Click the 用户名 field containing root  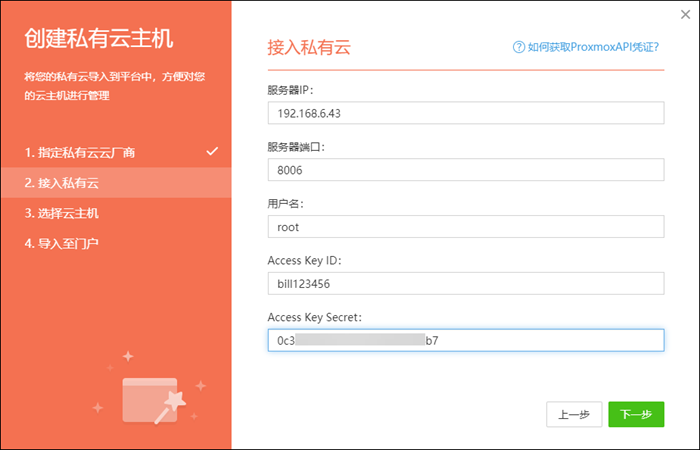(465, 227)
